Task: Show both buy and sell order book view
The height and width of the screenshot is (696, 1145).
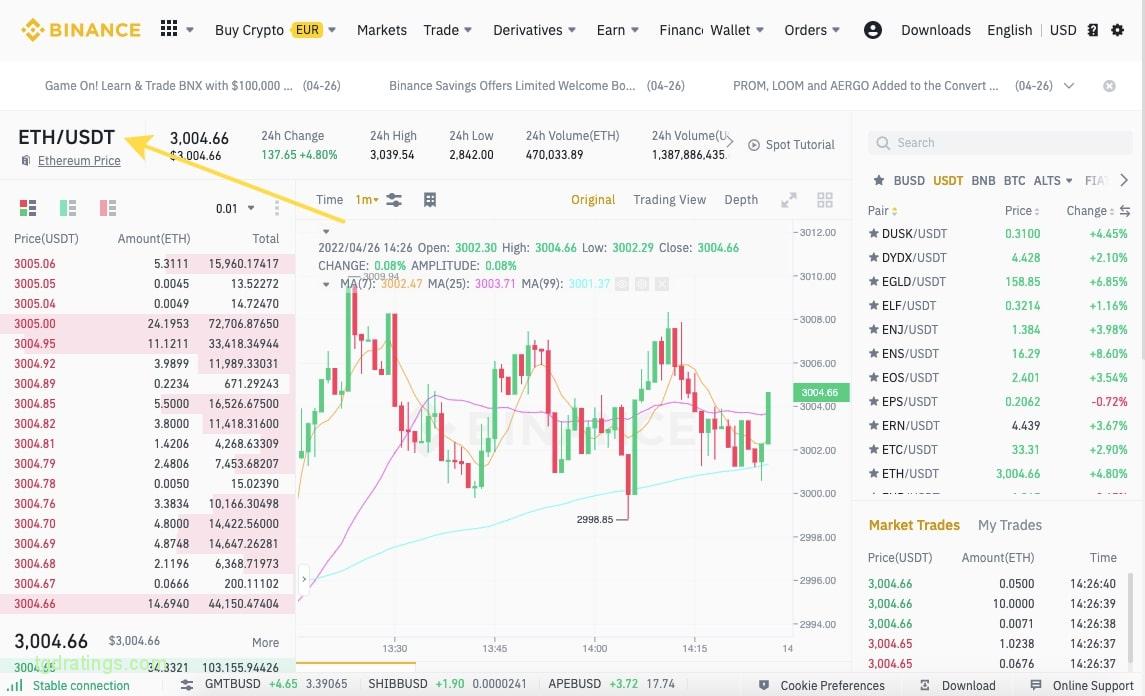Action: point(28,208)
